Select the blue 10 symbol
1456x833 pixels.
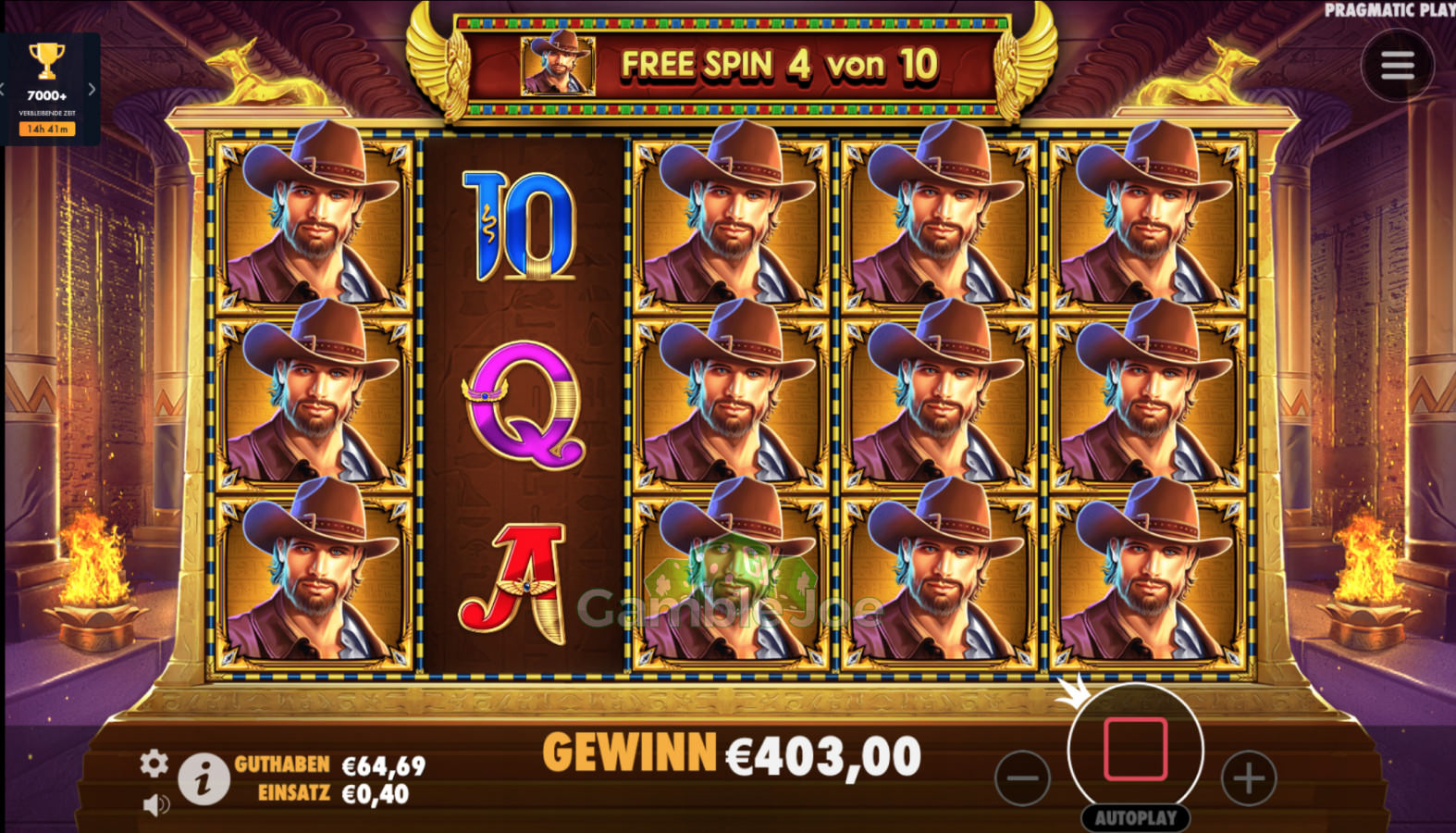pyautogui.click(x=520, y=226)
